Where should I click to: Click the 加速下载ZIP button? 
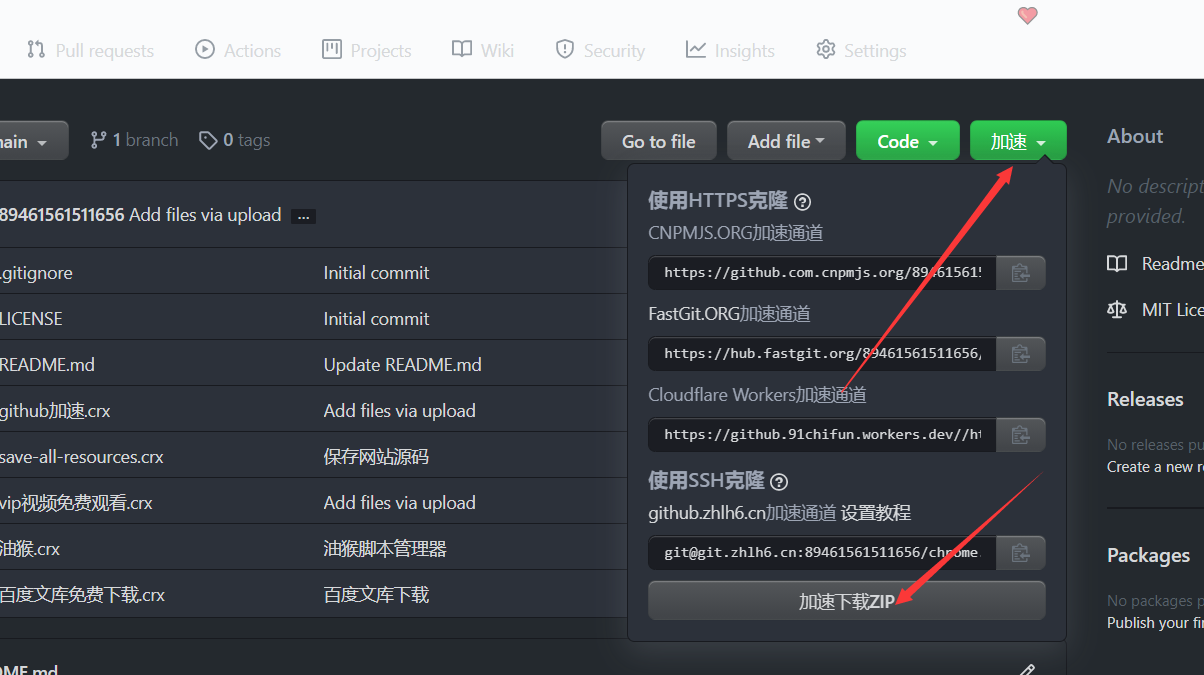coord(847,601)
